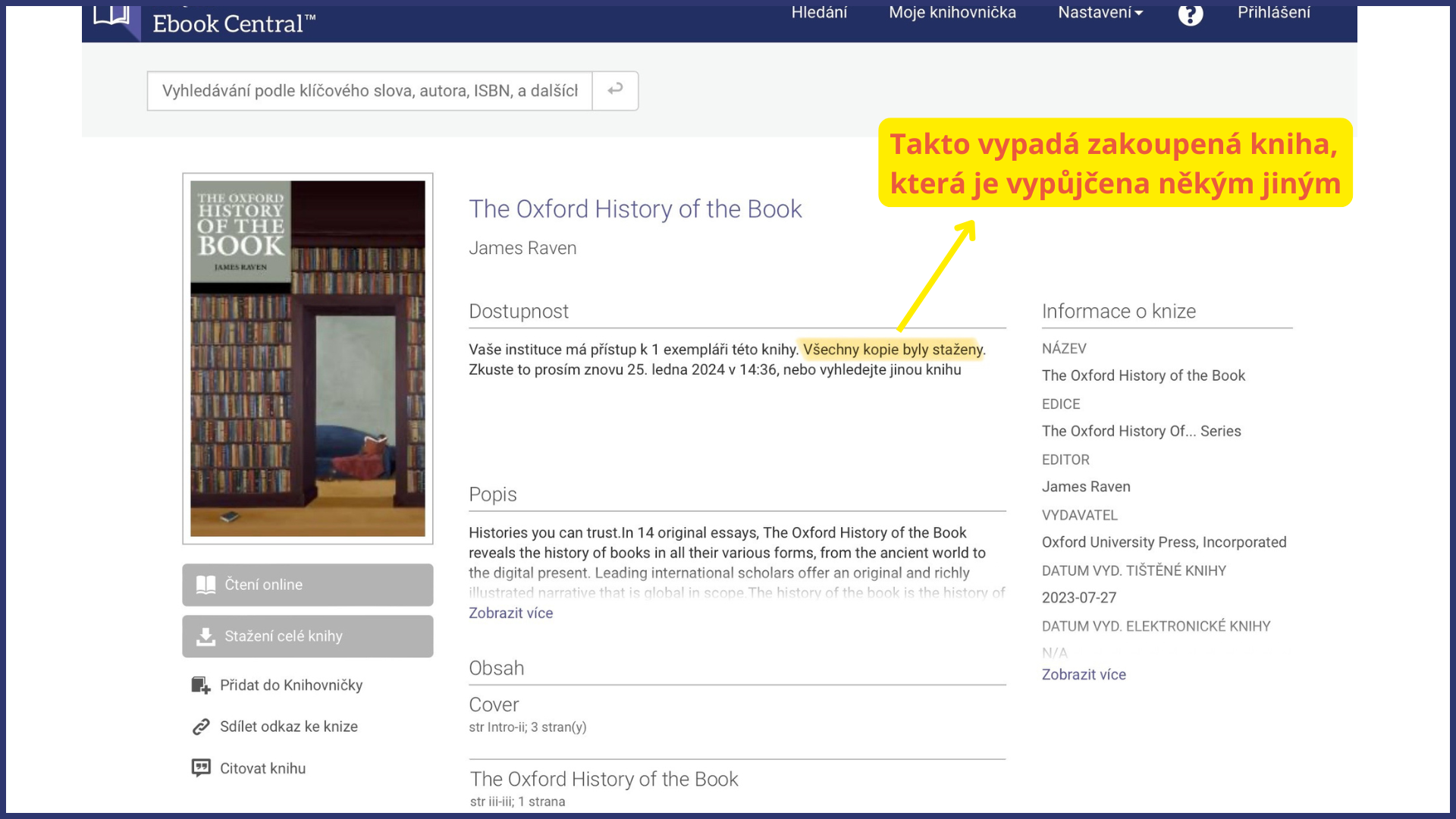Click the chain link share icon

click(200, 726)
